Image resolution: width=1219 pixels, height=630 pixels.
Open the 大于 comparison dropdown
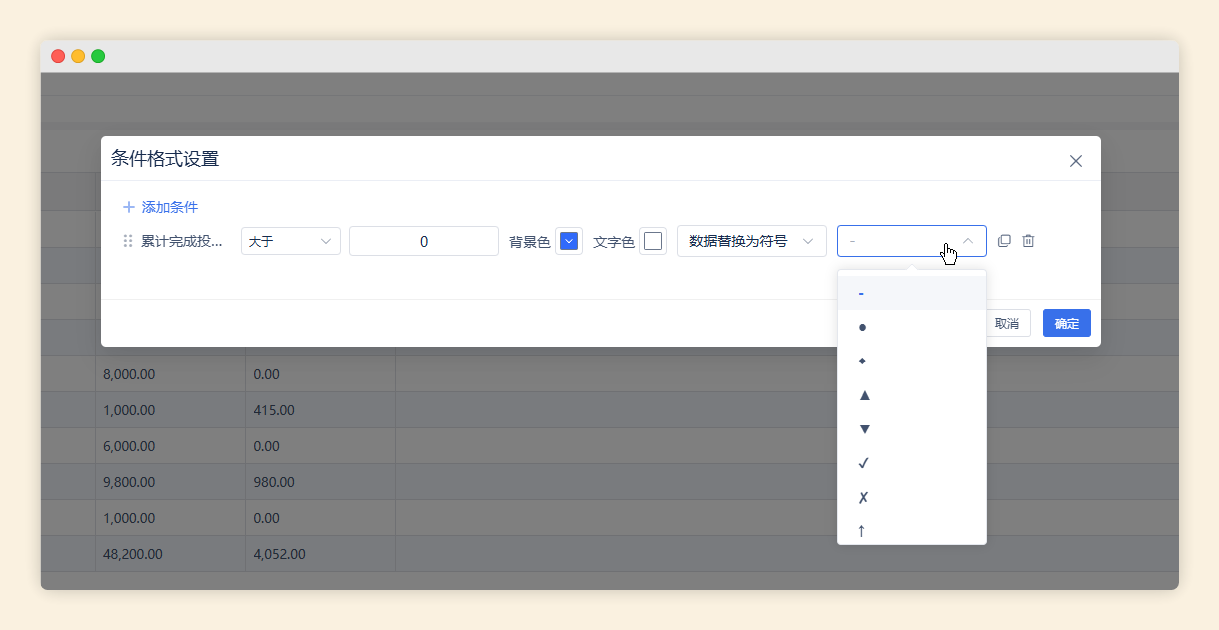tap(290, 241)
